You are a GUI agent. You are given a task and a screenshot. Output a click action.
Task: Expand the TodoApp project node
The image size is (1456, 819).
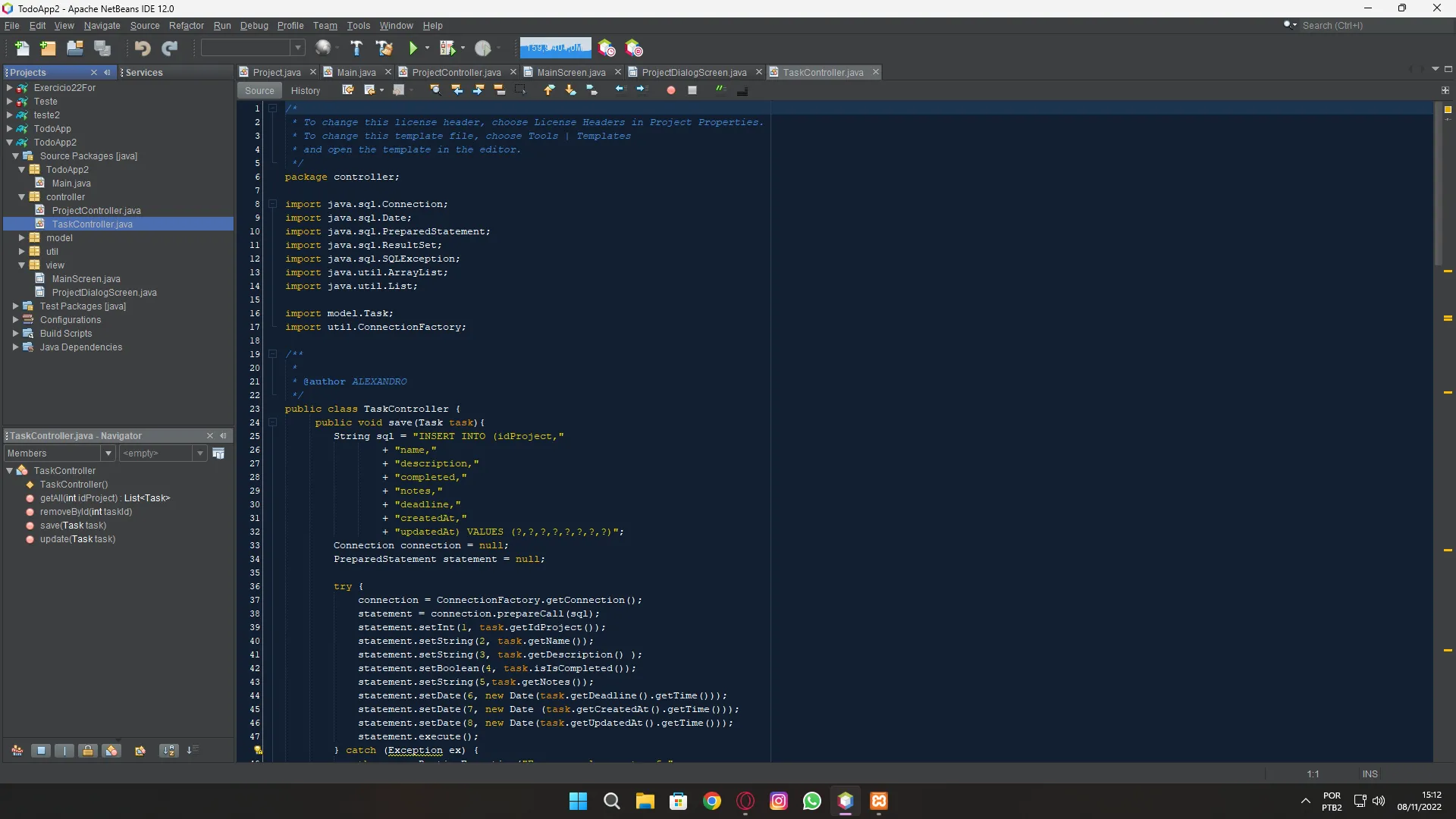(x=9, y=129)
